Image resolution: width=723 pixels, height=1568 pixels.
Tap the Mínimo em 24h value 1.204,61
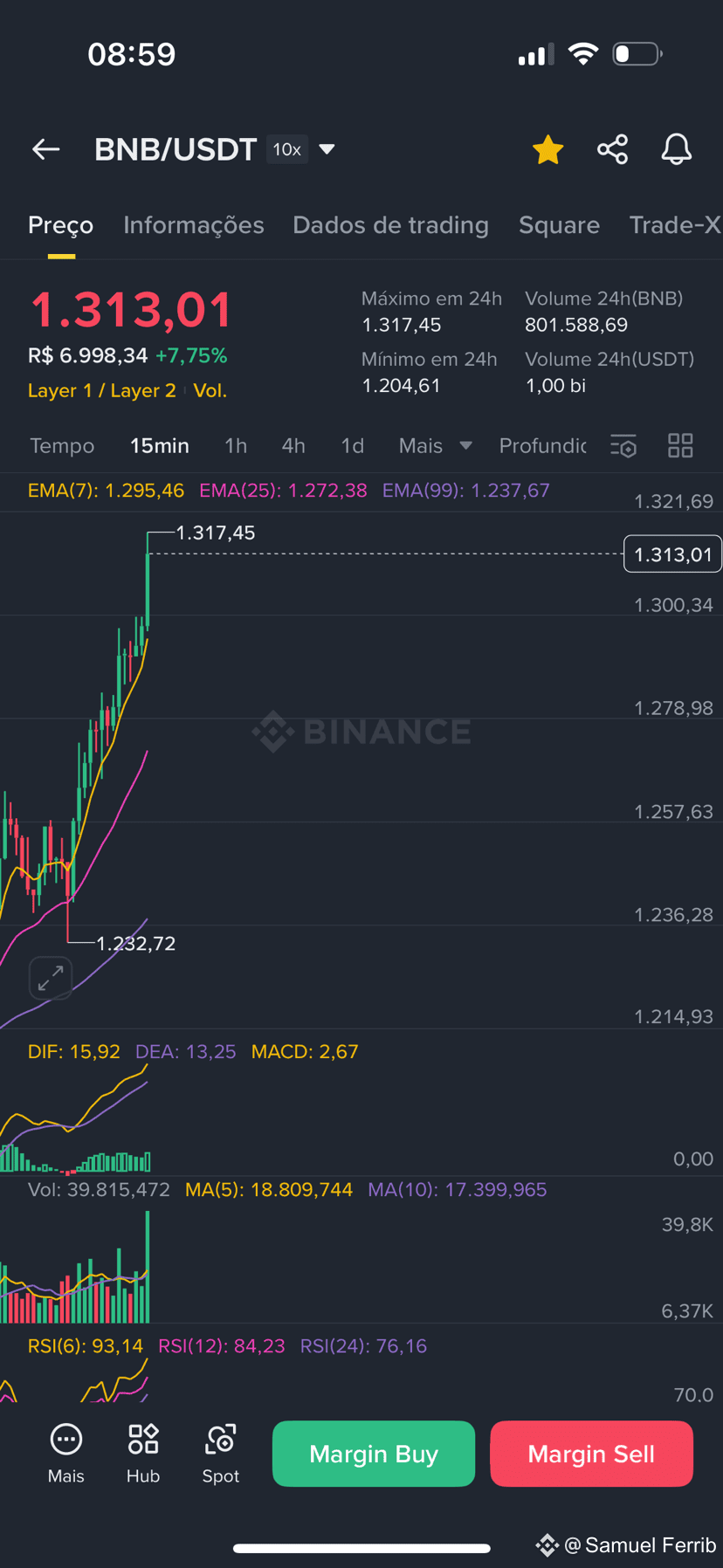(x=402, y=386)
